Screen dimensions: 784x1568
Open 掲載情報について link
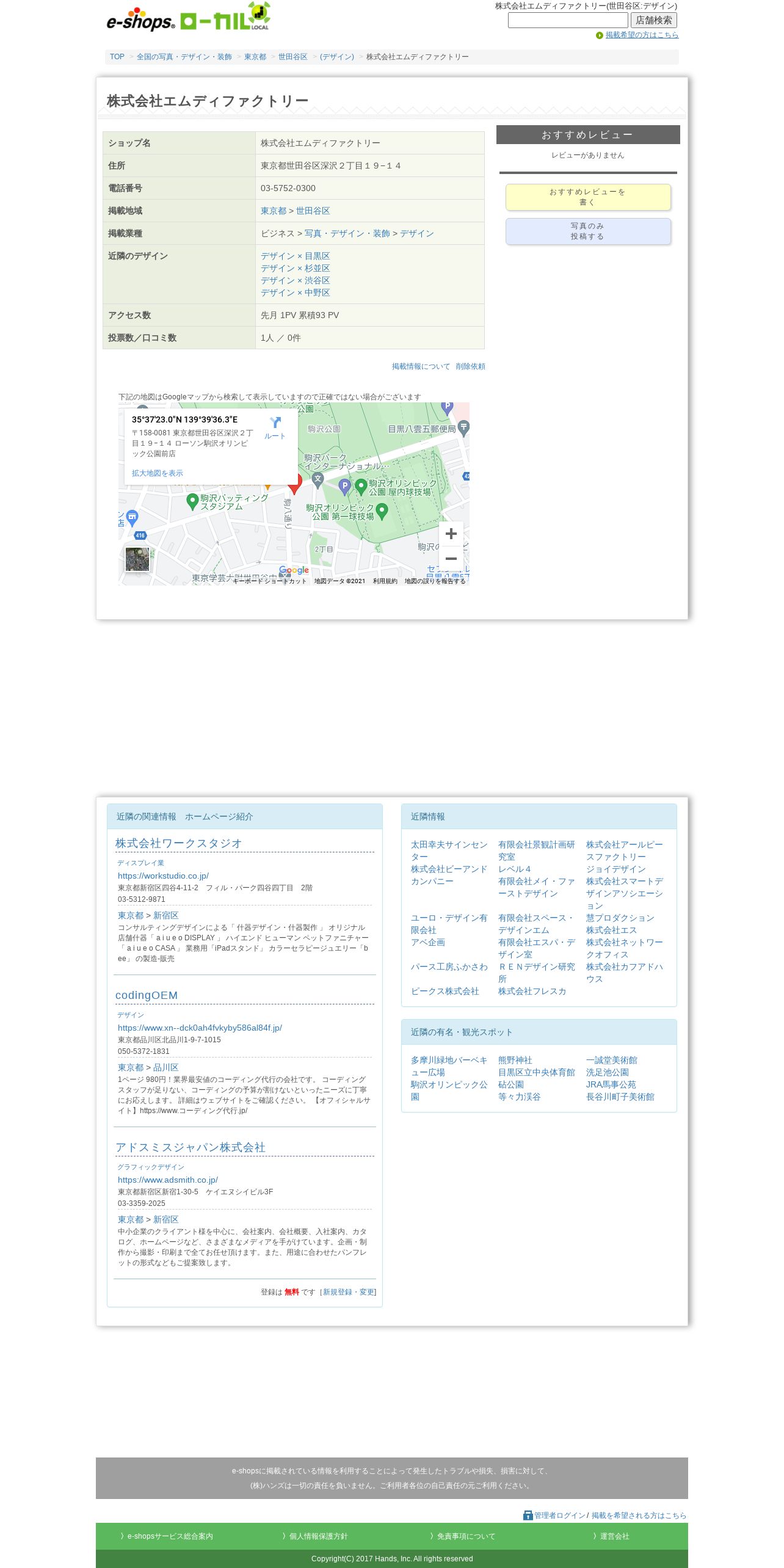421,366
